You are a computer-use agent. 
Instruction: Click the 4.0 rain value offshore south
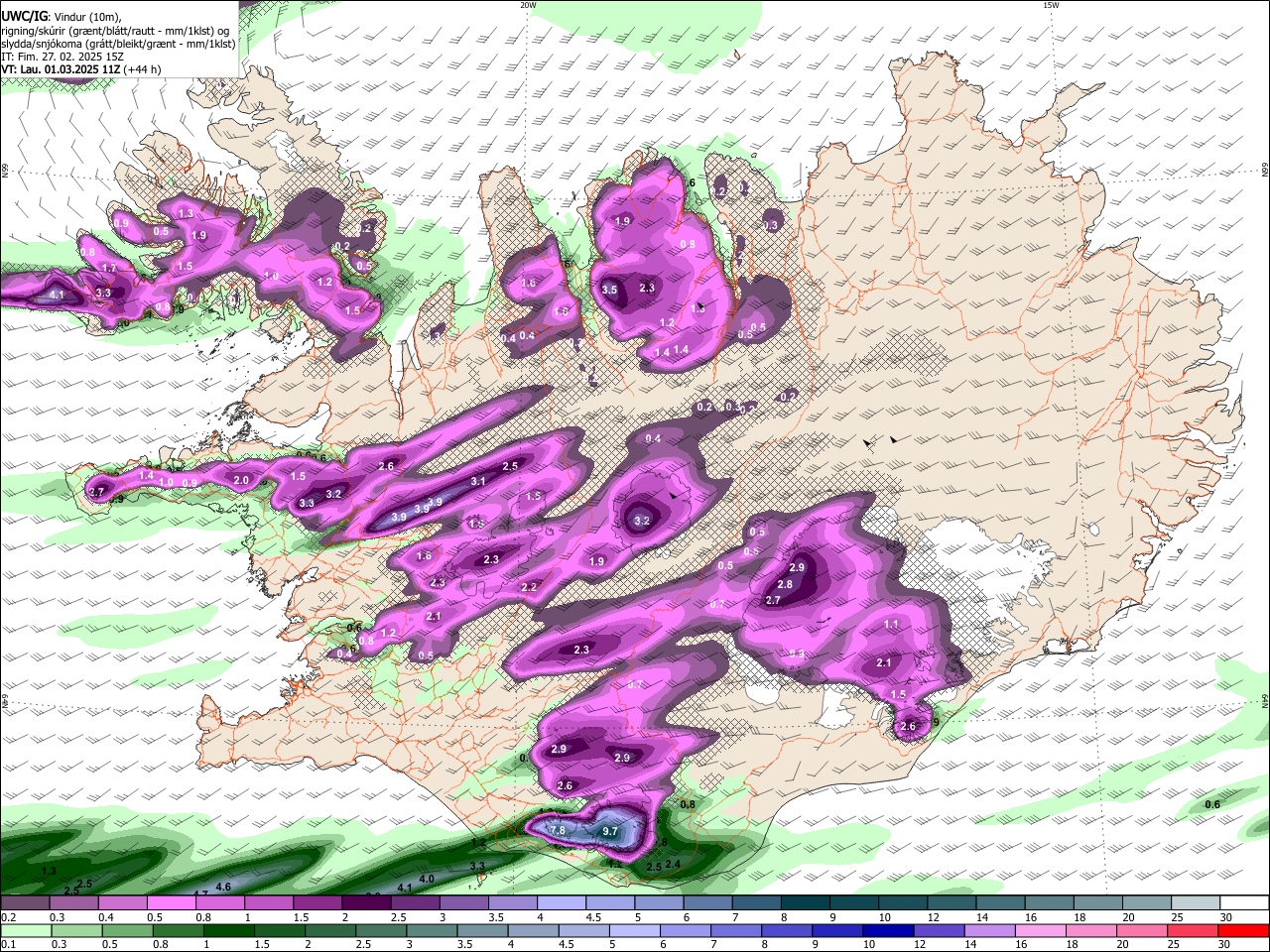point(427,879)
